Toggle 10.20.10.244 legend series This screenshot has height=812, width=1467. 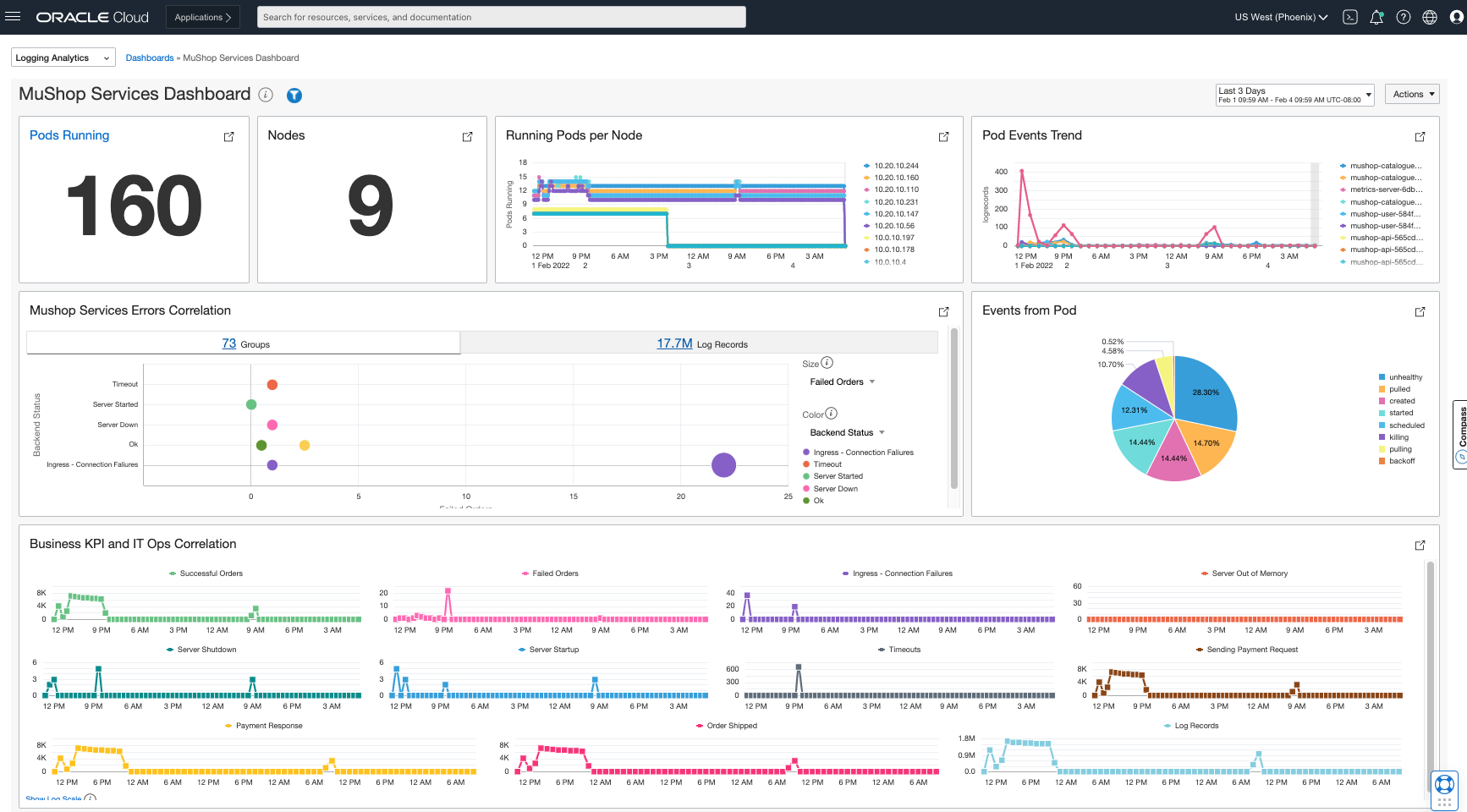pos(891,166)
